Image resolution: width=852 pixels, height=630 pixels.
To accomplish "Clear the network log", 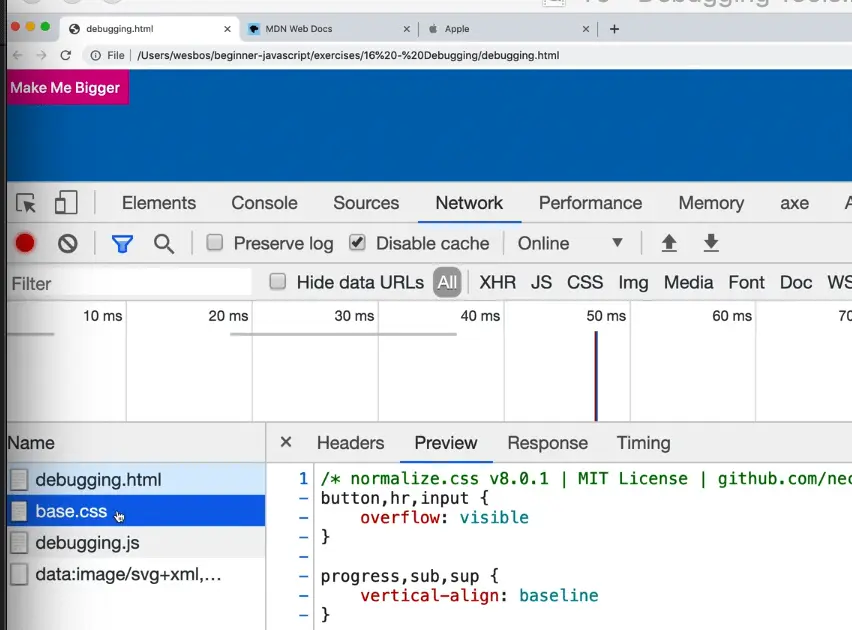I will tap(68, 243).
